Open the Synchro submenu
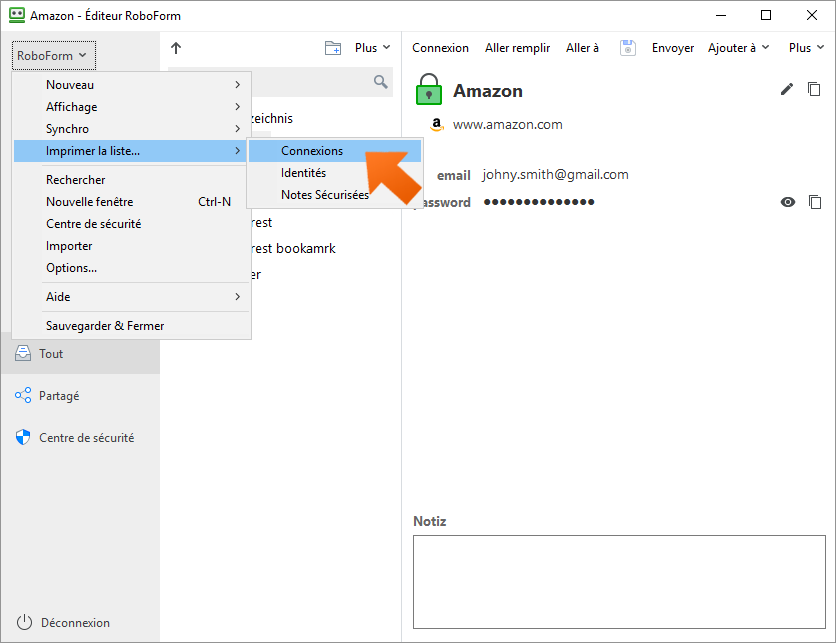Viewport: 836px width, 643px height. point(132,129)
